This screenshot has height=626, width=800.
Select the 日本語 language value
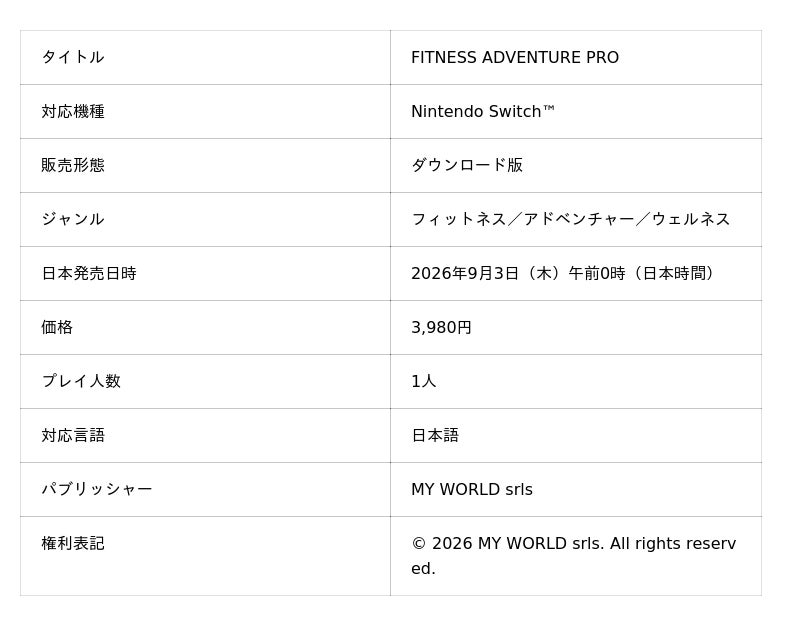pos(435,435)
